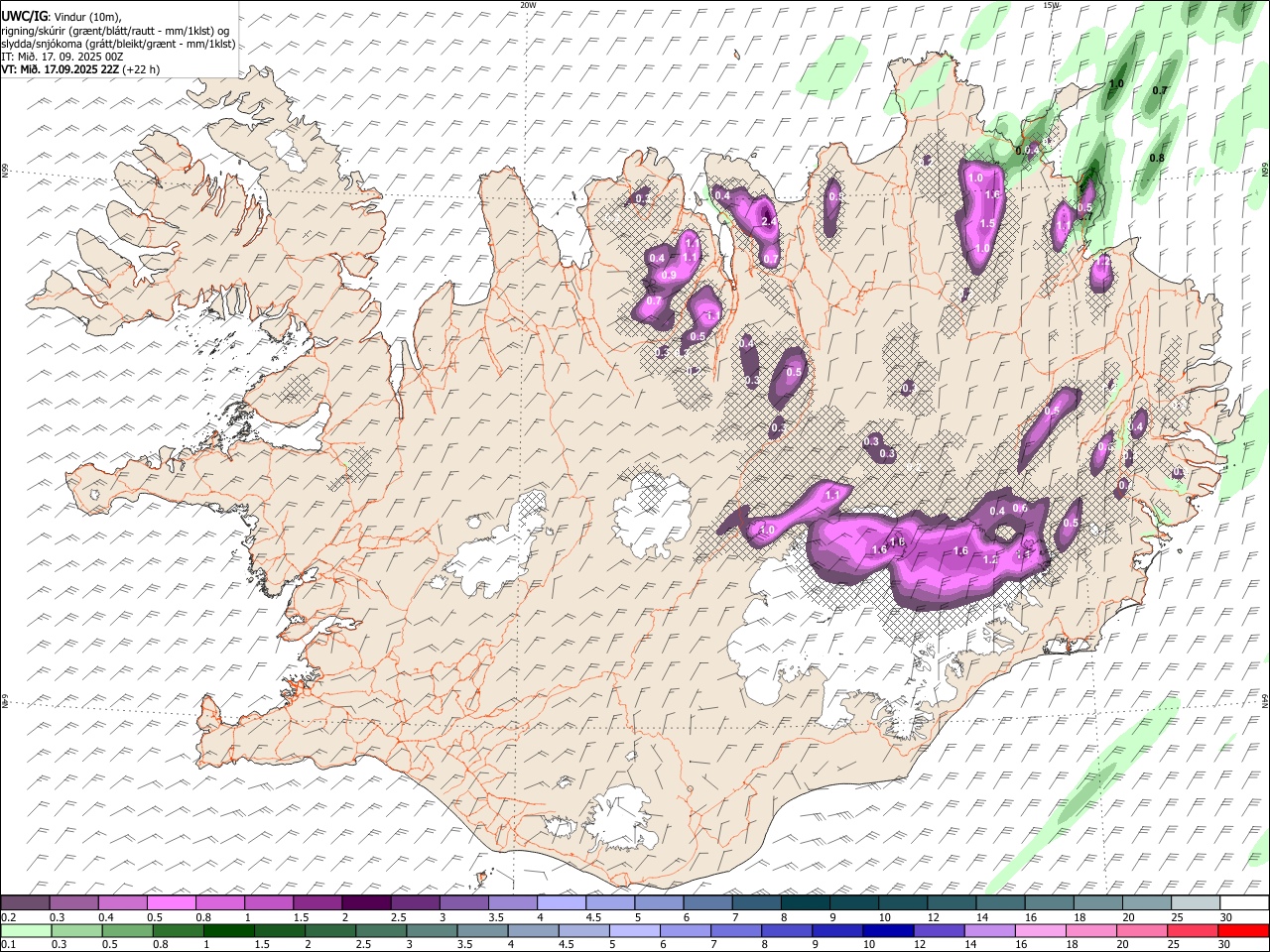Click the '3.5' label beneath the upper legend row
Screen dimensions: 1270x952
(x=496, y=916)
